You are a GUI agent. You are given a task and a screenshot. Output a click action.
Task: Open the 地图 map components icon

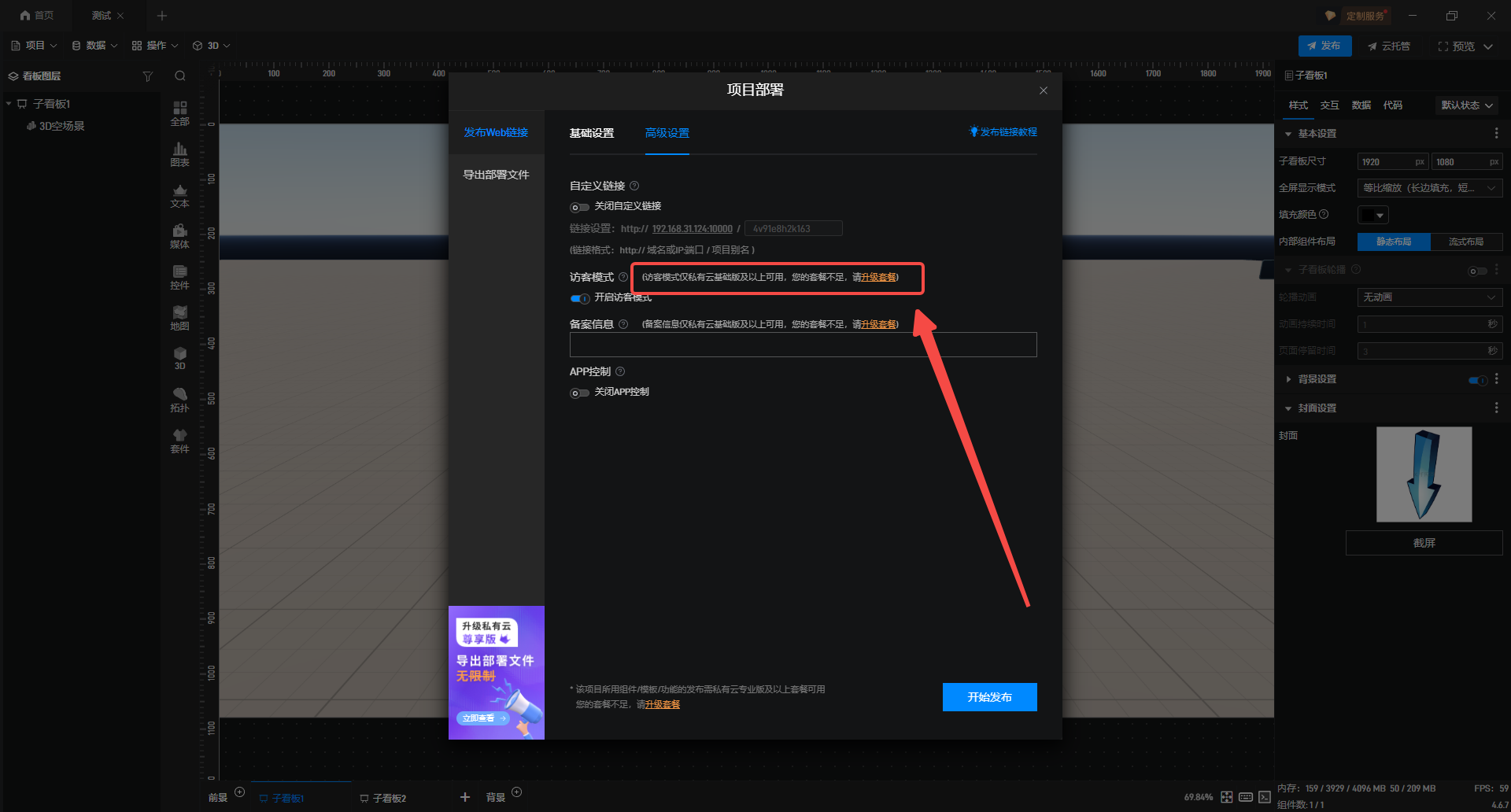tap(179, 317)
